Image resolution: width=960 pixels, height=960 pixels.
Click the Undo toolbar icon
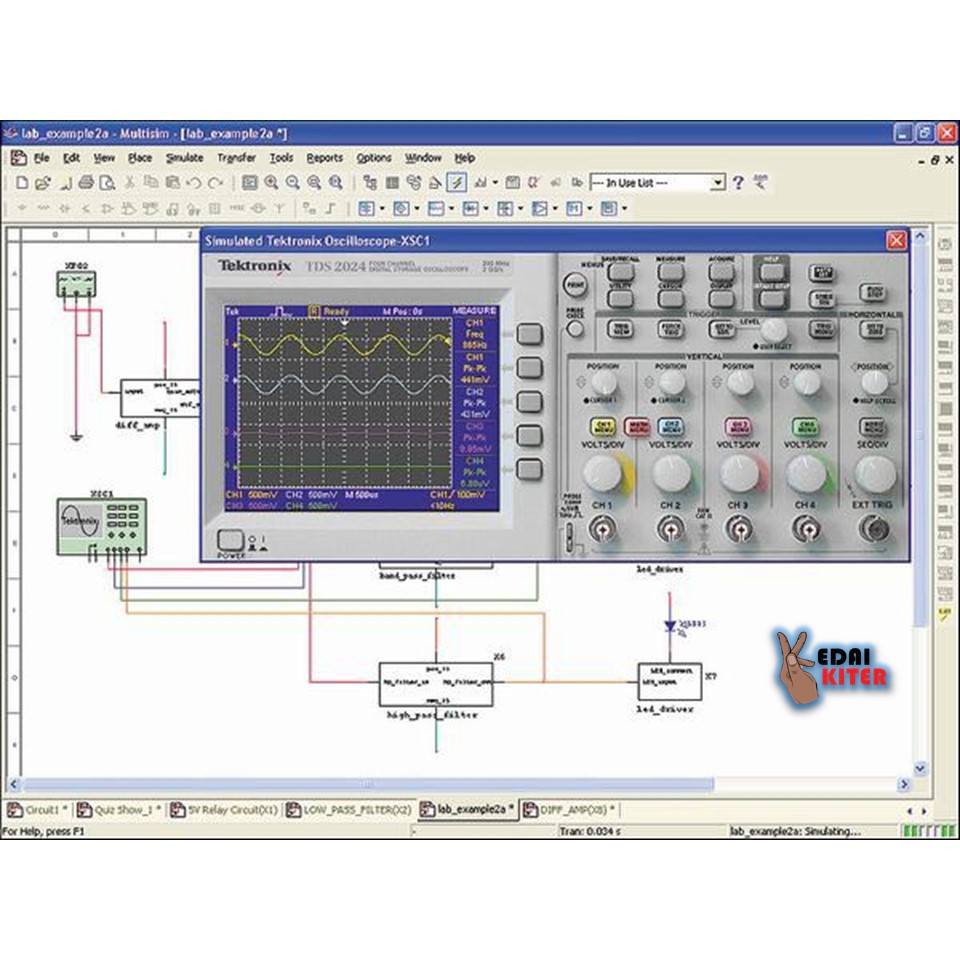click(x=194, y=183)
